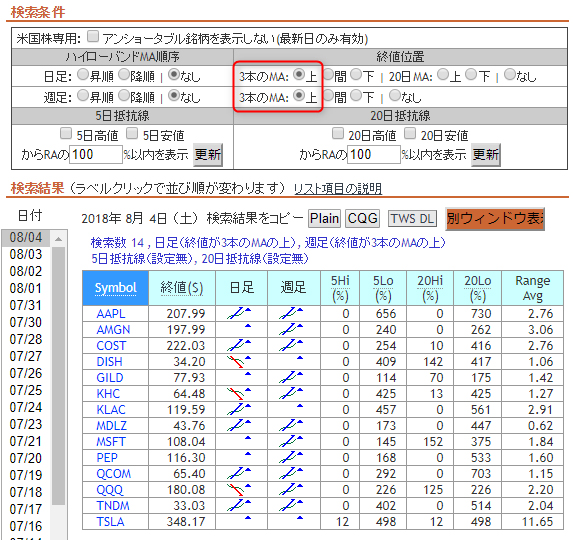Select 週足 3本のMA 下 radio

(356, 95)
